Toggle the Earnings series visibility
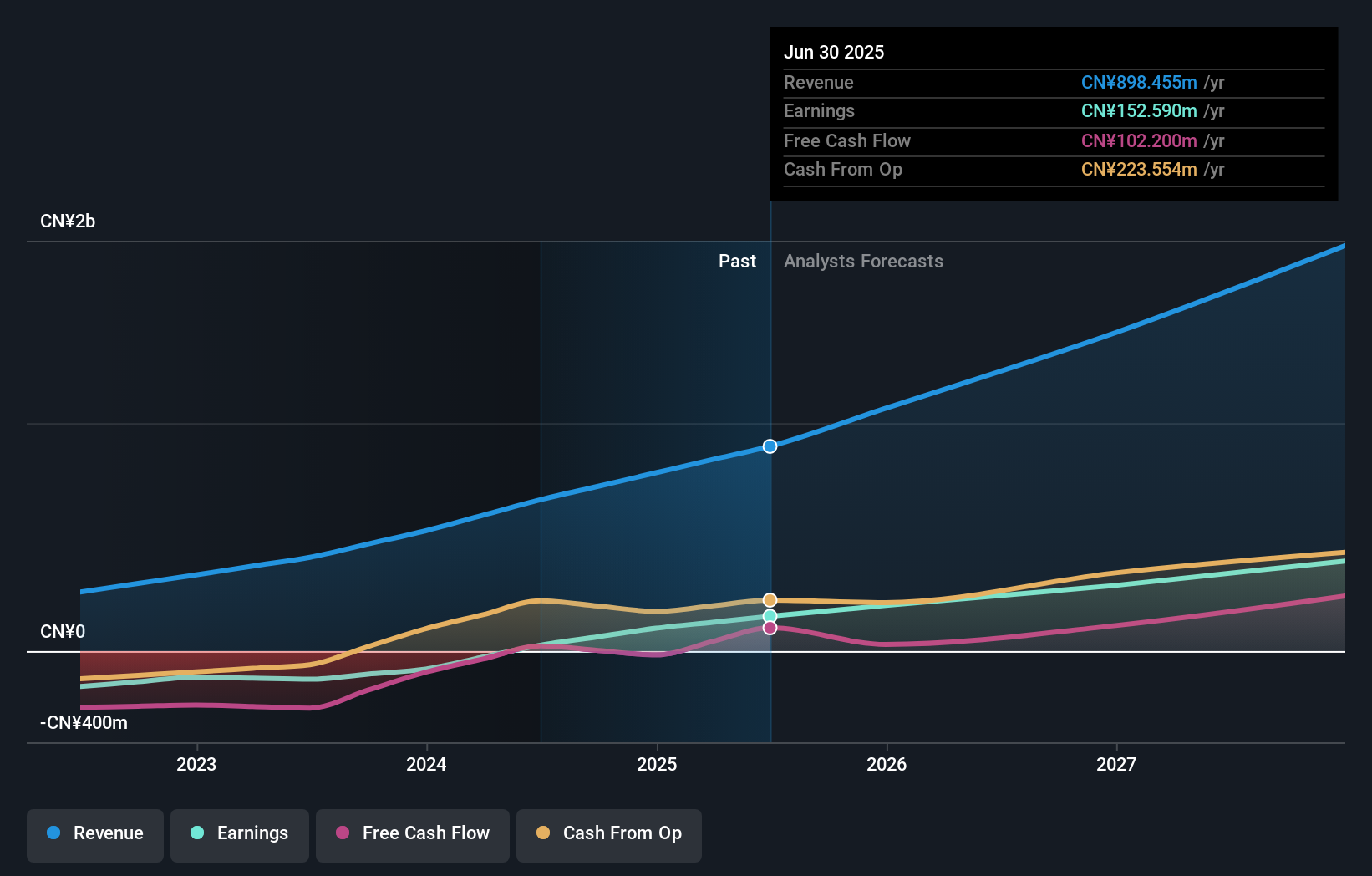This screenshot has width=1372, height=876. (x=240, y=833)
